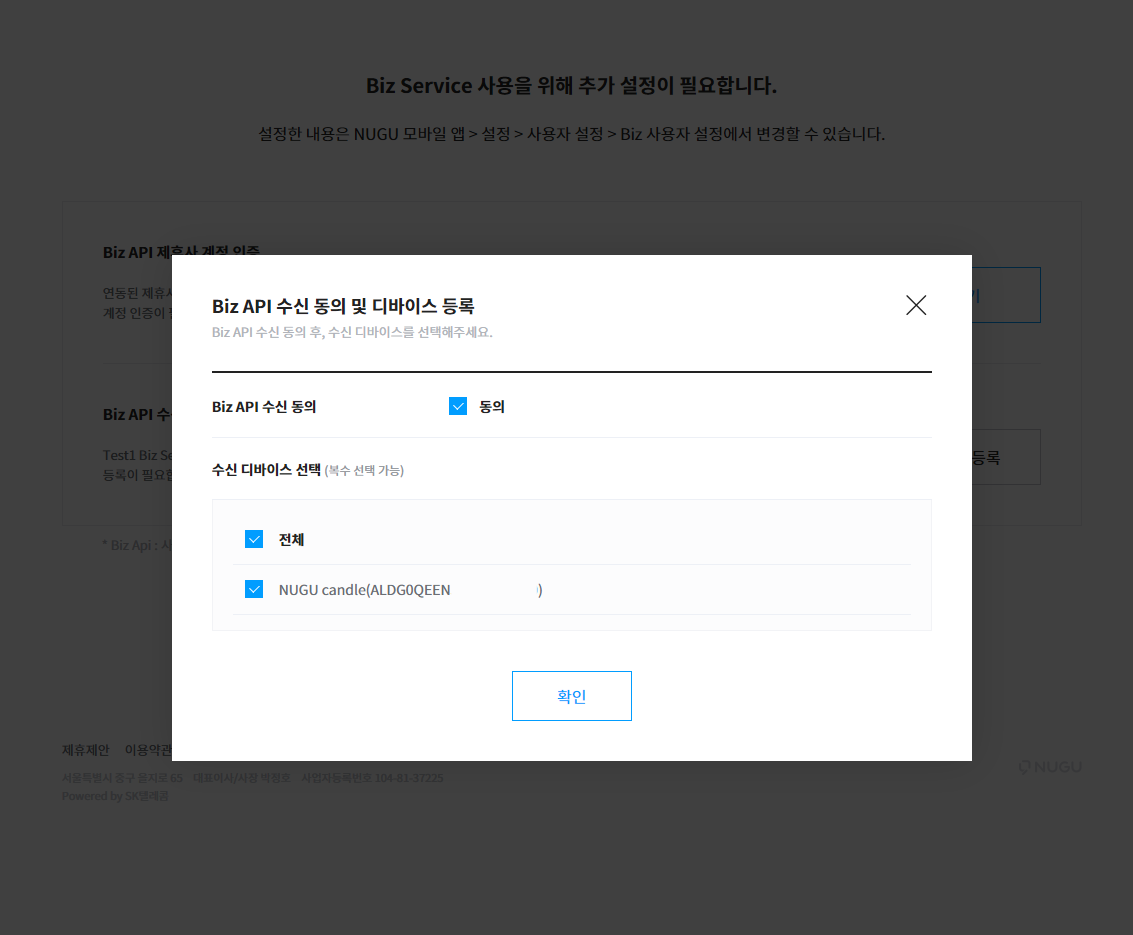Click the Biz API 수신 동의 row label
The width and height of the screenshot is (1133, 935).
point(264,407)
